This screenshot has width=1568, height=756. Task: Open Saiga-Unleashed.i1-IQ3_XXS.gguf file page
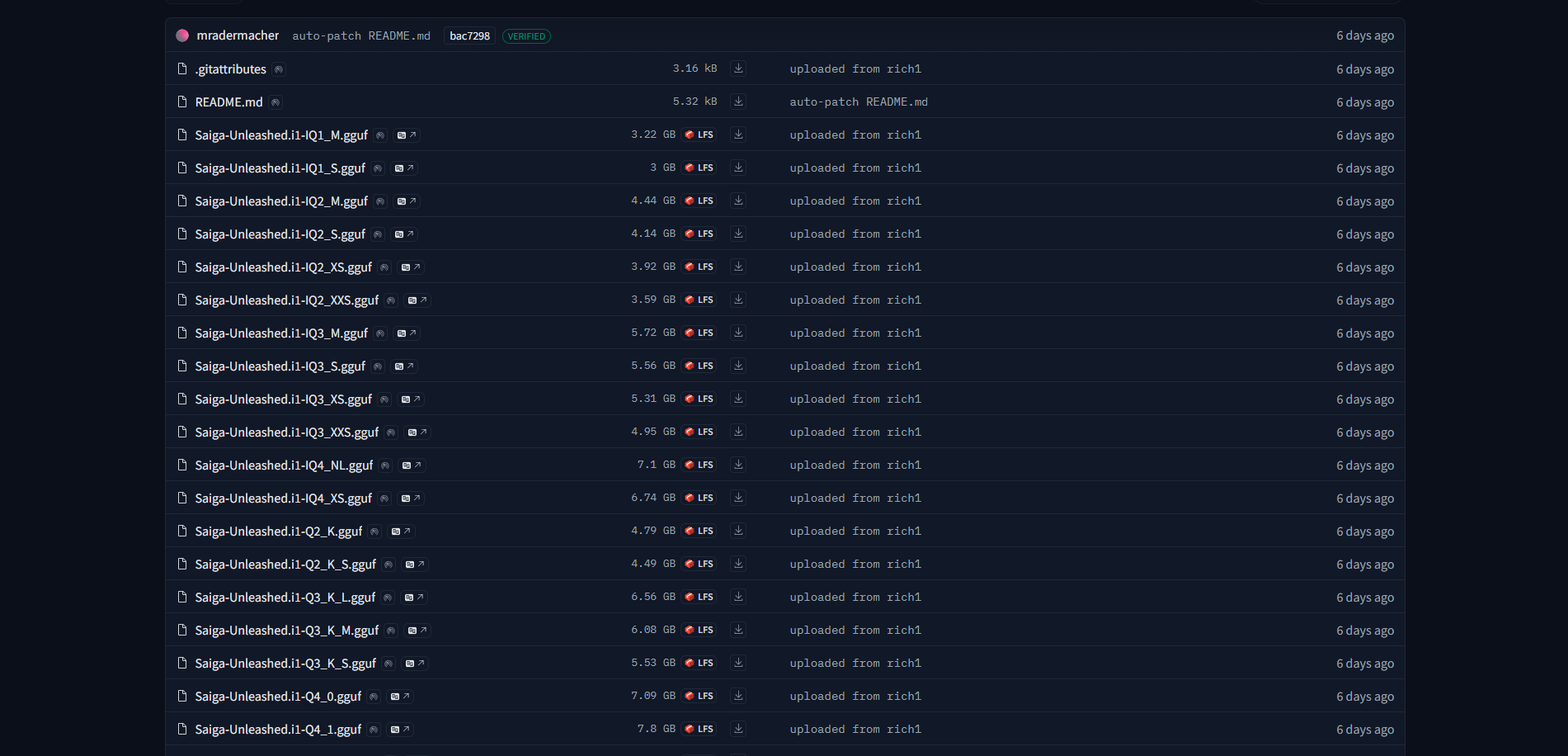click(287, 432)
